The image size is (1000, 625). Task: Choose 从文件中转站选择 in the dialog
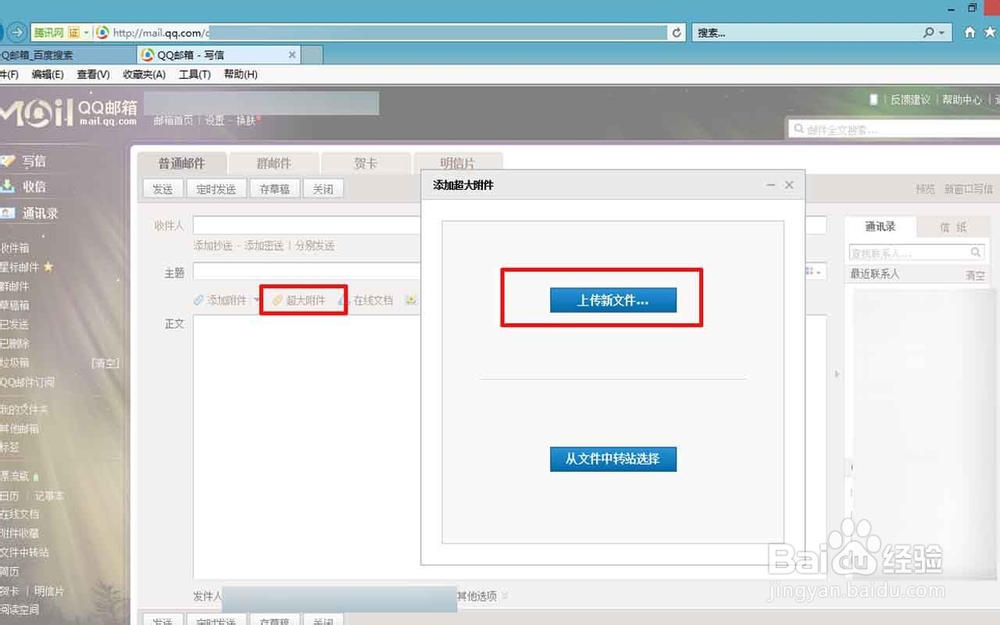tap(613, 459)
